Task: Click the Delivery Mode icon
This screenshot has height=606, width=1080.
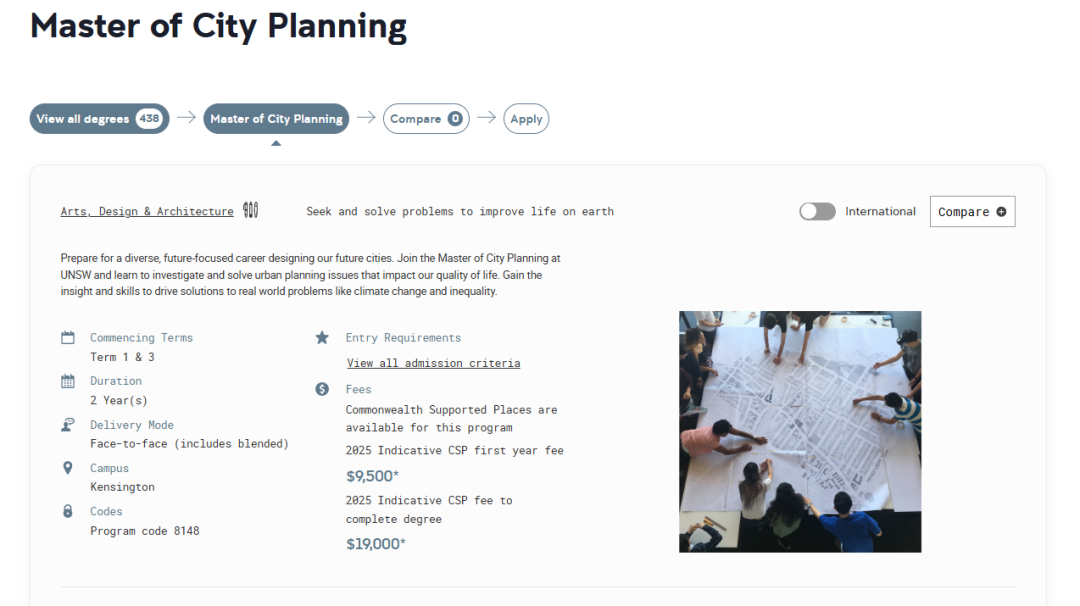Action: [x=68, y=425]
